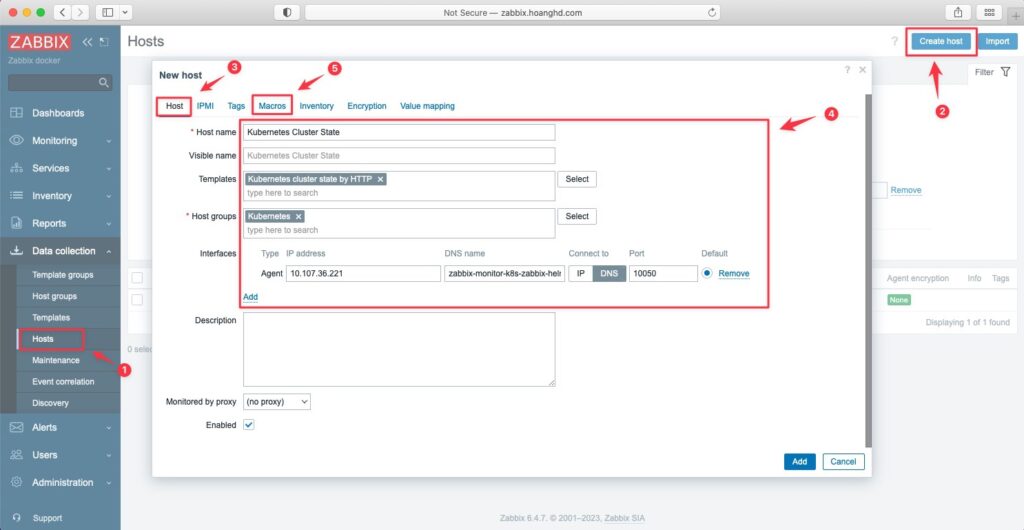The width and height of the screenshot is (1024, 530).
Task: Switch Connect to DNS
Action: (x=609, y=273)
